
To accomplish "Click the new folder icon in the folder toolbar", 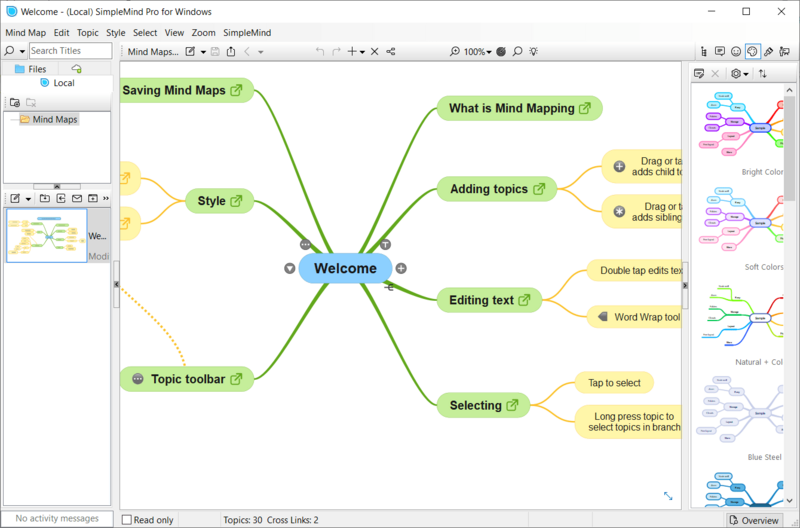I will pos(15,103).
